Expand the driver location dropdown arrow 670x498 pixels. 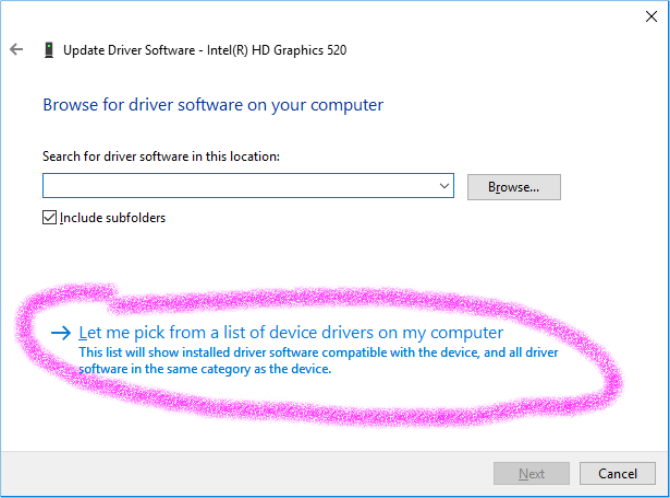[444, 186]
